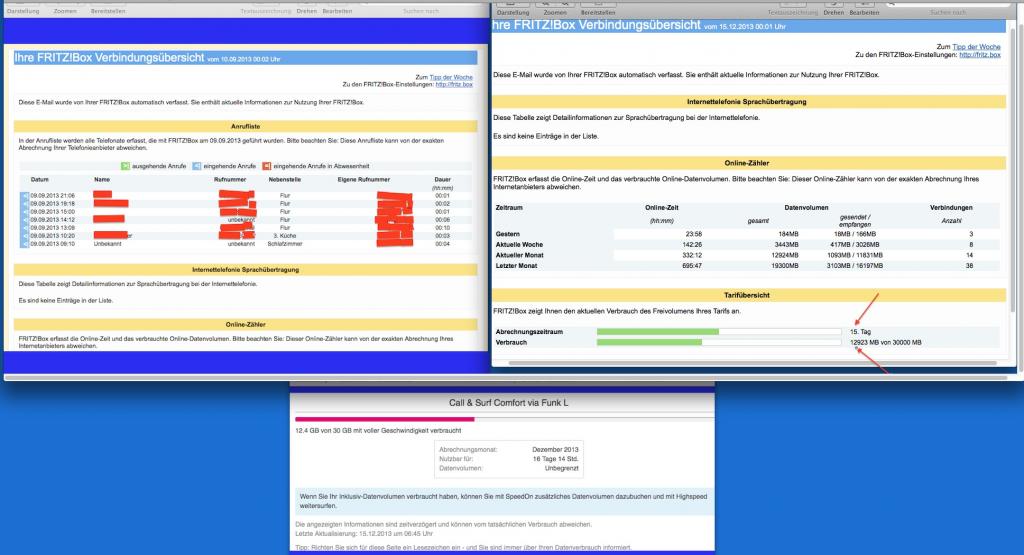Click the Rufnummer column header in Anrufliste
The image size is (1024, 555).
[230, 179]
